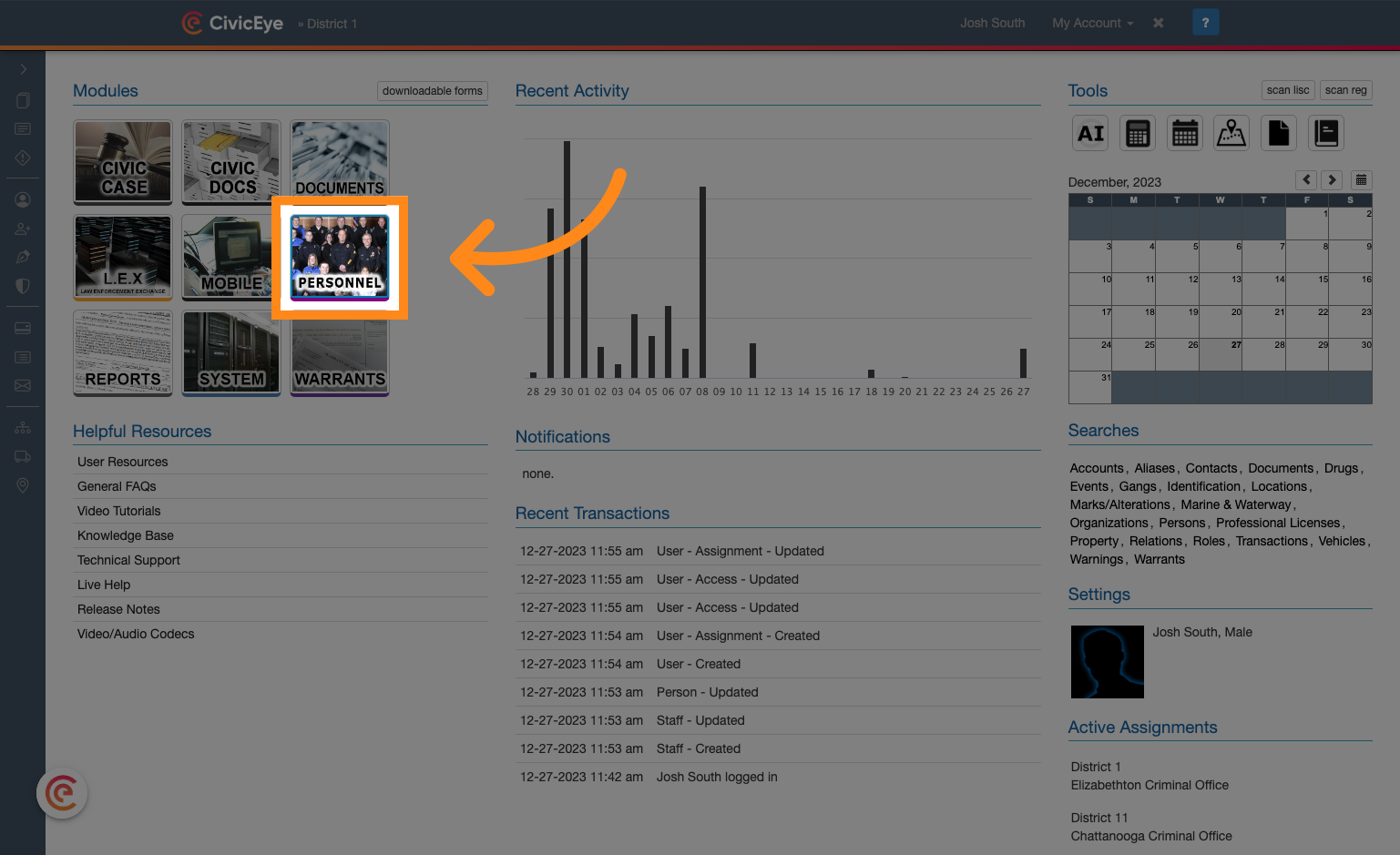This screenshot has height=855, width=1400.
Task: Click the Josh South header link
Action: click(x=992, y=23)
